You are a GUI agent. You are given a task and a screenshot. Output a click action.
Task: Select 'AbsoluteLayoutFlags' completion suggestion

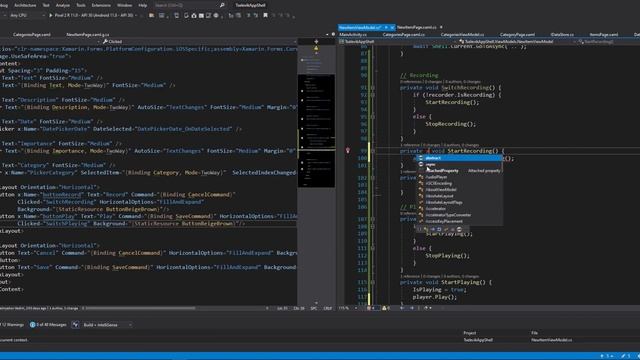[459, 202]
